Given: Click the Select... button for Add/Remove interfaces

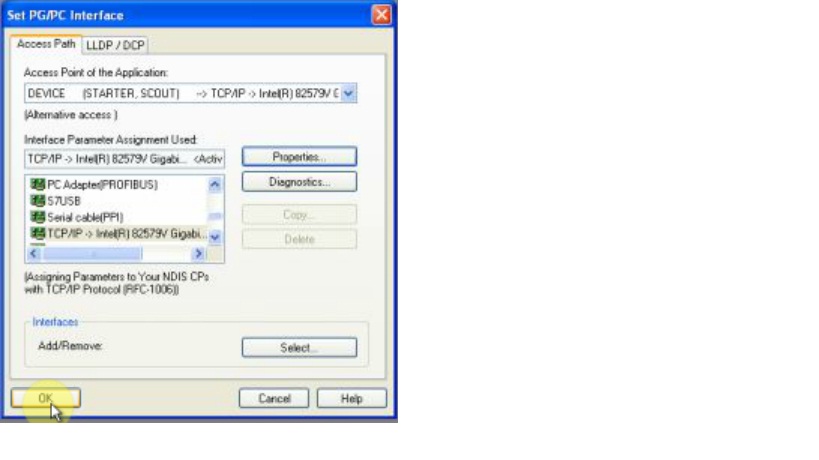Looking at the screenshot, I should [299, 348].
